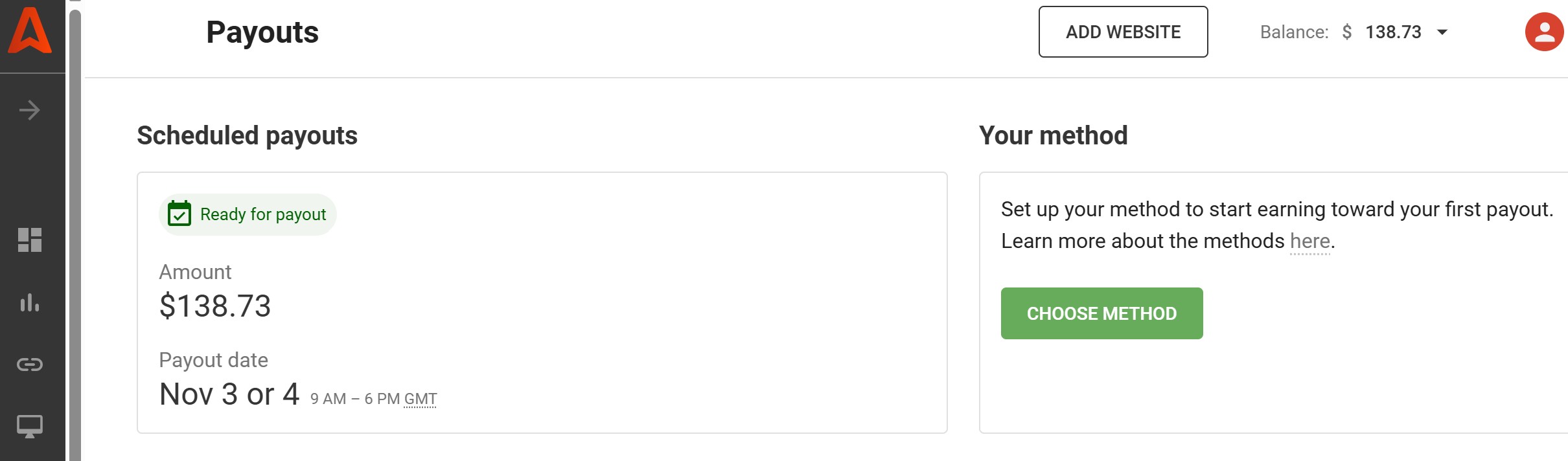This screenshot has height=461, width=1568.
Task: Click the green CHOOSE METHOD button
Action: [1101, 313]
